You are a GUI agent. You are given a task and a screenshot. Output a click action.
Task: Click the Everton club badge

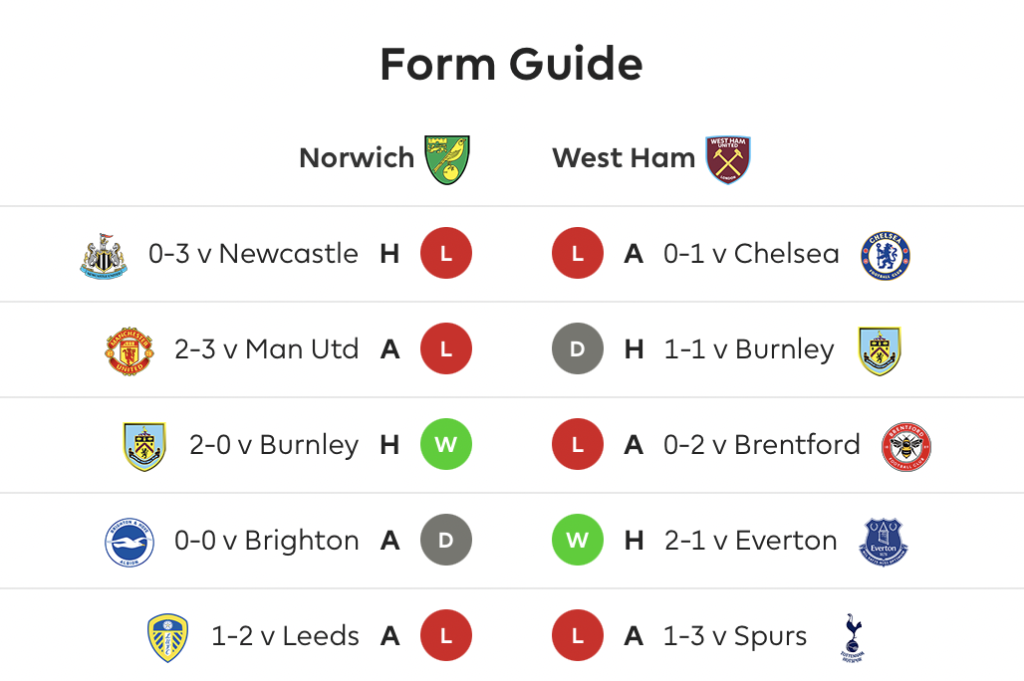883,542
